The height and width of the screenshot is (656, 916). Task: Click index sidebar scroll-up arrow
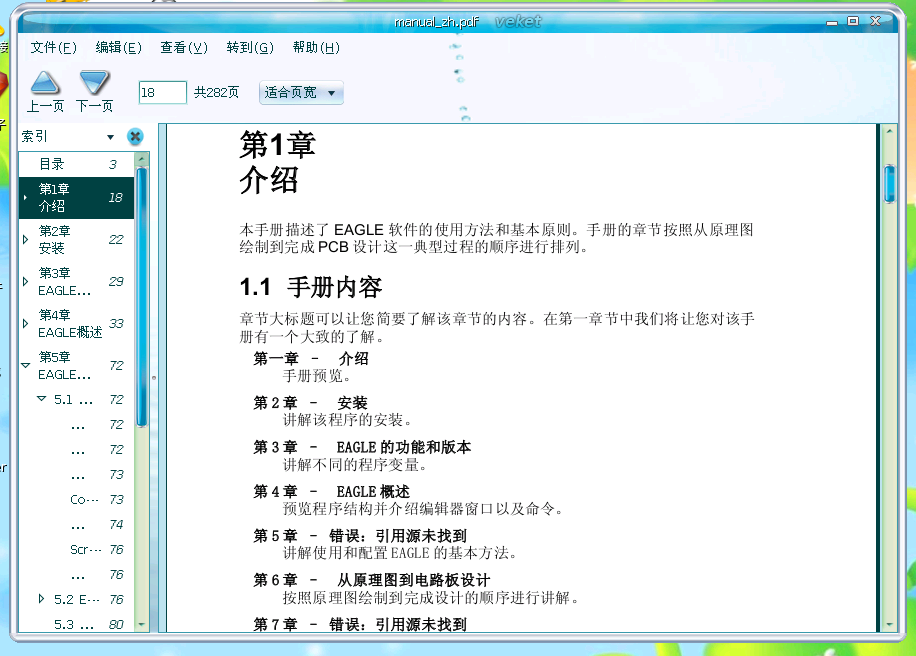click(141, 159)
